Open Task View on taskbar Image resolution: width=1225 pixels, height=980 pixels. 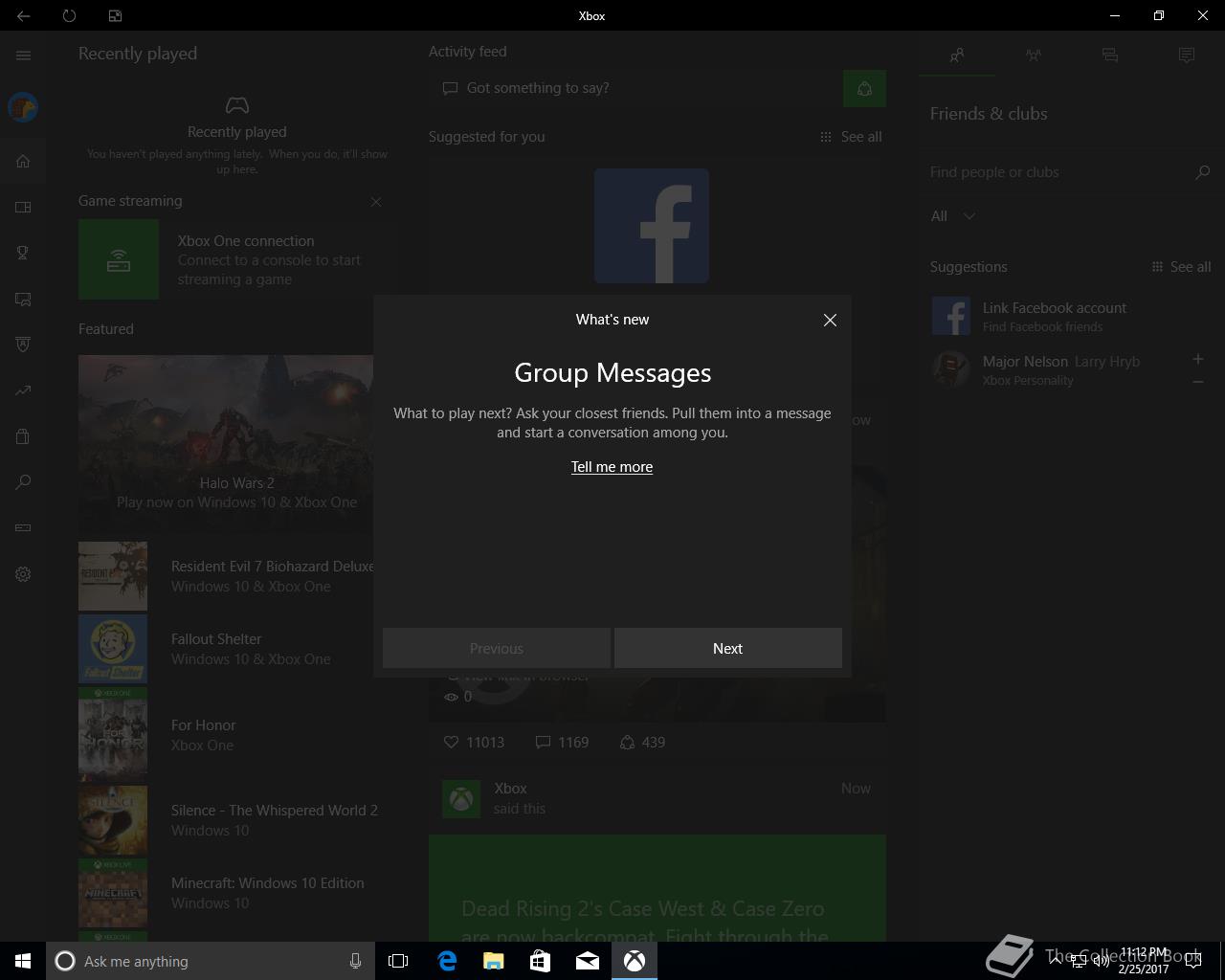coord(398,961)
